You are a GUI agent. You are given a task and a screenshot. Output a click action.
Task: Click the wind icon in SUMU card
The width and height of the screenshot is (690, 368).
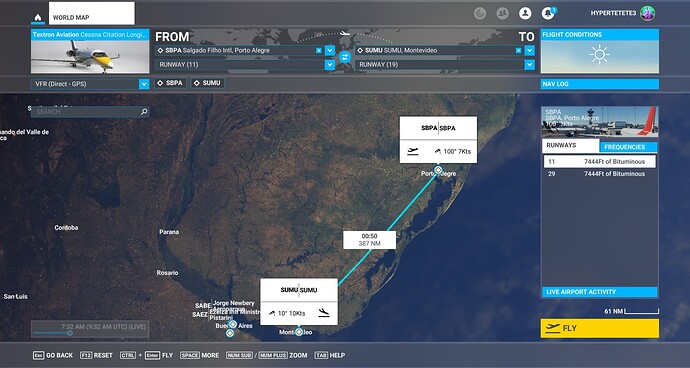coord(272,313)
